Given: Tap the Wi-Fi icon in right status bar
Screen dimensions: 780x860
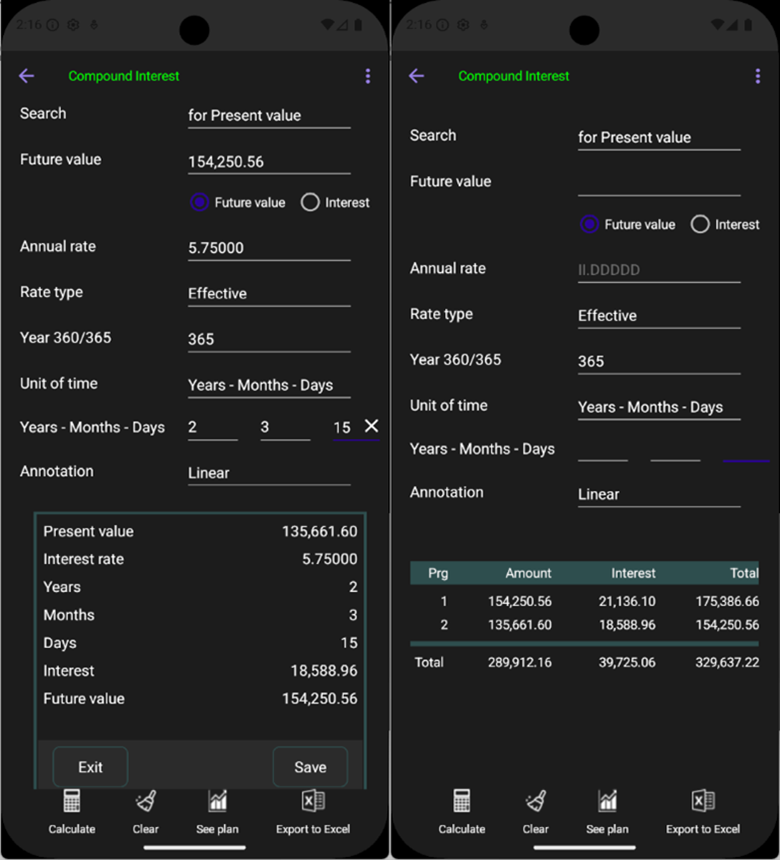Looking at the screenshot, I should [717, 25].
